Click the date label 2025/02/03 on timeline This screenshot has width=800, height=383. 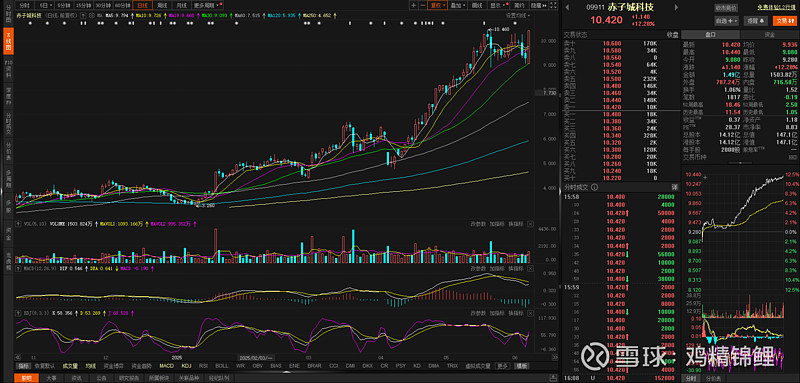(x=257, y=357)
